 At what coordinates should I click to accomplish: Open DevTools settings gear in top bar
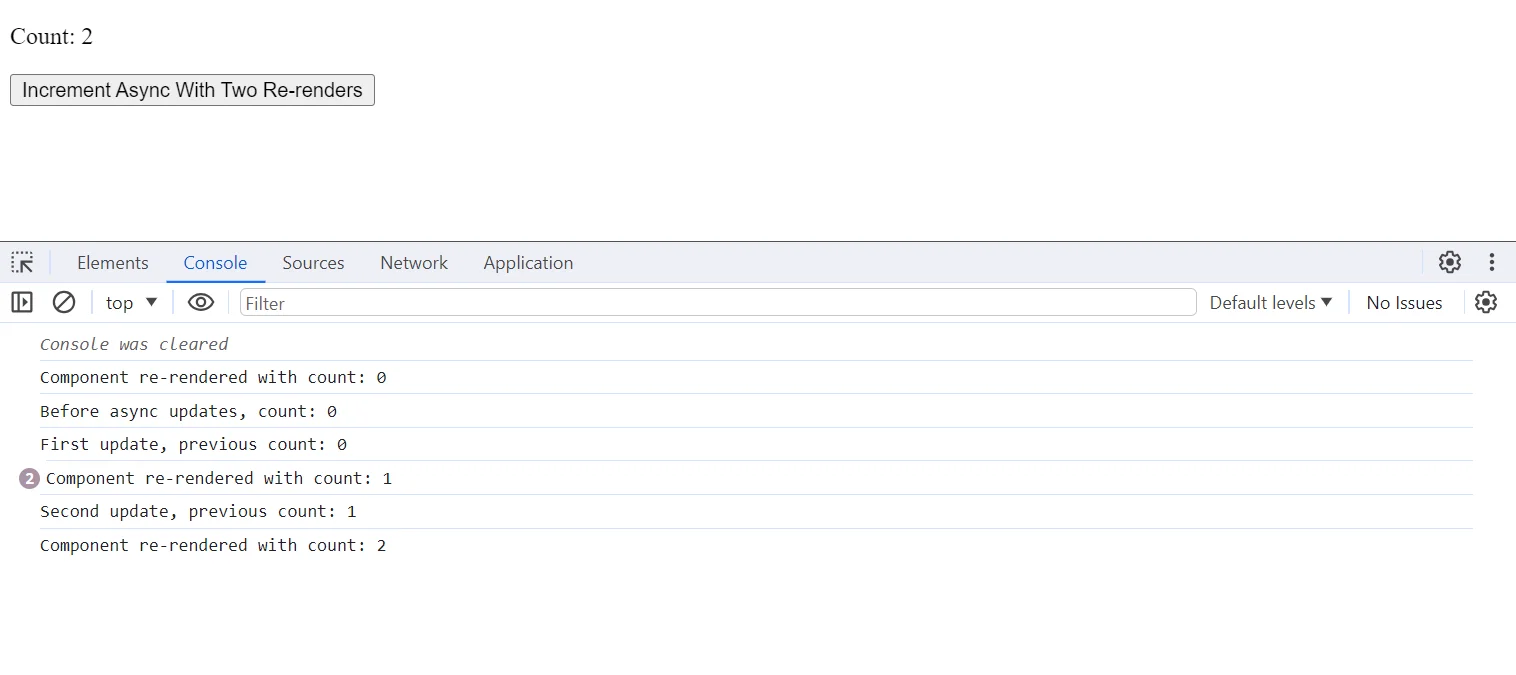pos(1449,262)
